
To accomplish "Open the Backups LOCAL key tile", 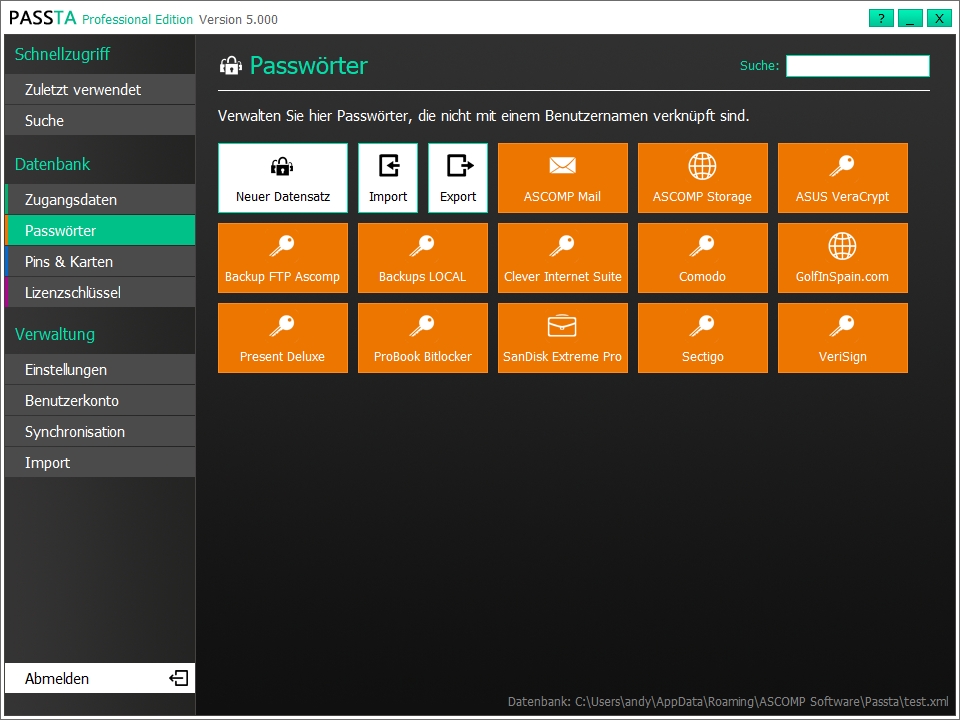I will point(422,258).
